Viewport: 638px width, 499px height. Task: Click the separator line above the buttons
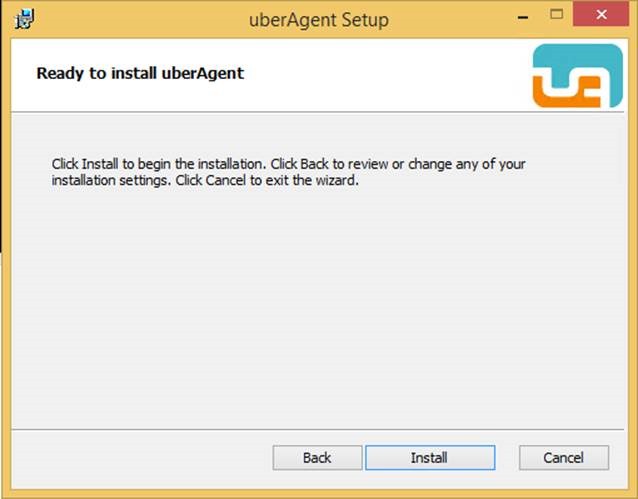[317, 429]
